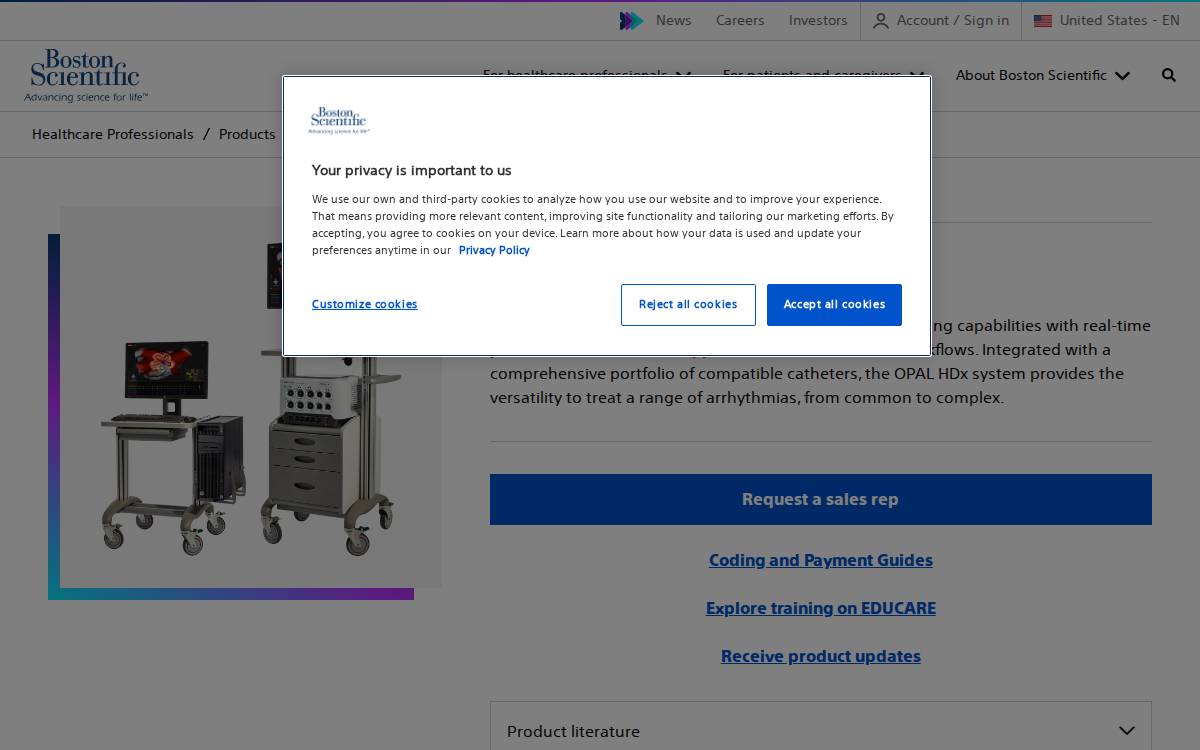Click Receive product updates link

pyautogui.click(x=821, y=656)
